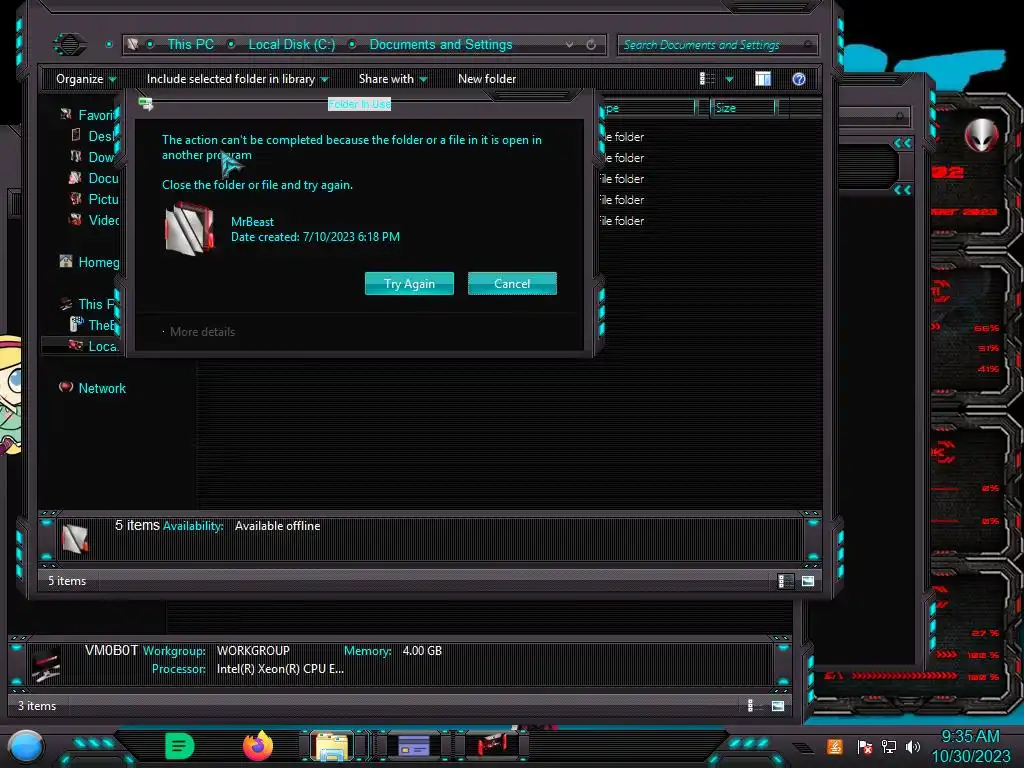Open the green notes app on taskbar
The height and width of the screenshot is (768, 1024).
pos(180,746)
